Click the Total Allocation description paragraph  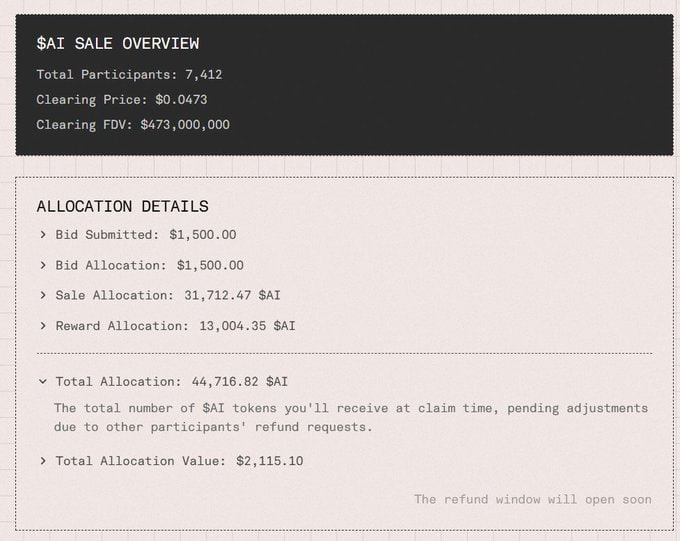point(350,417)
